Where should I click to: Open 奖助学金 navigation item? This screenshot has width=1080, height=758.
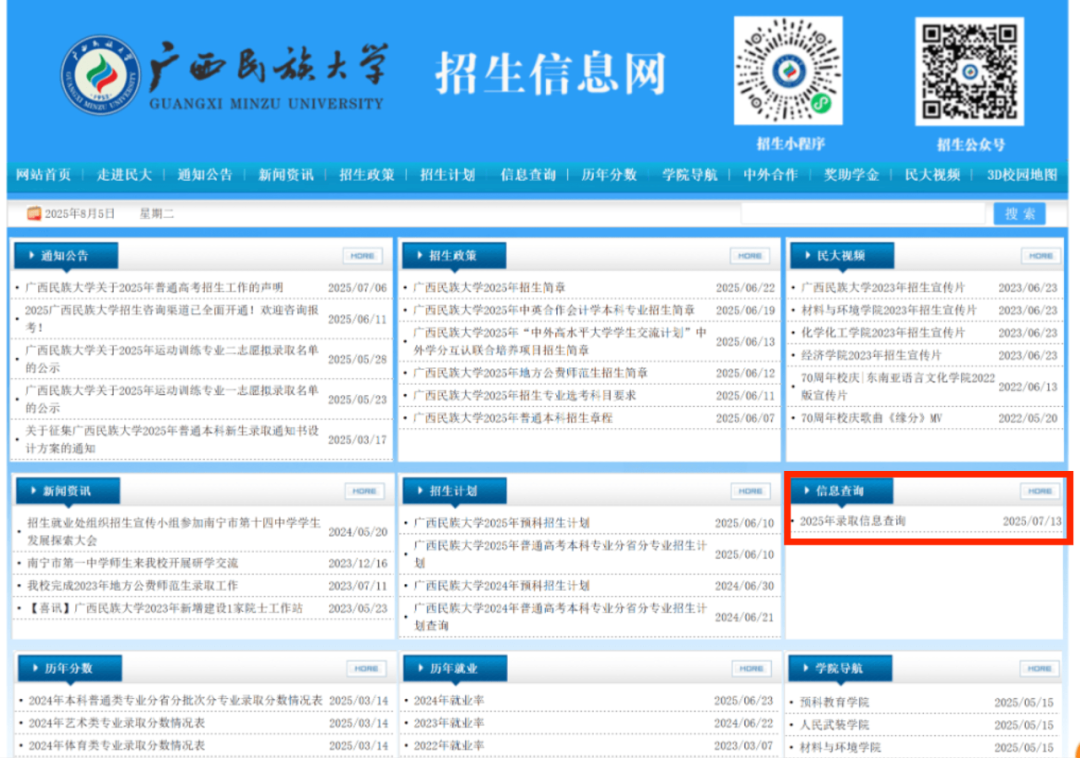851,175
